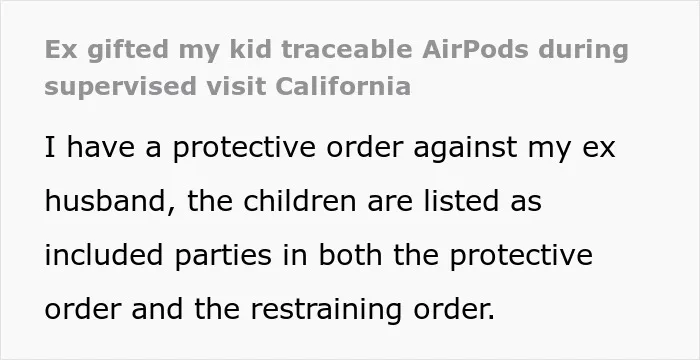Select the word "parties" in the paragraph
This screenshot has height=360, width=700.
223,256
